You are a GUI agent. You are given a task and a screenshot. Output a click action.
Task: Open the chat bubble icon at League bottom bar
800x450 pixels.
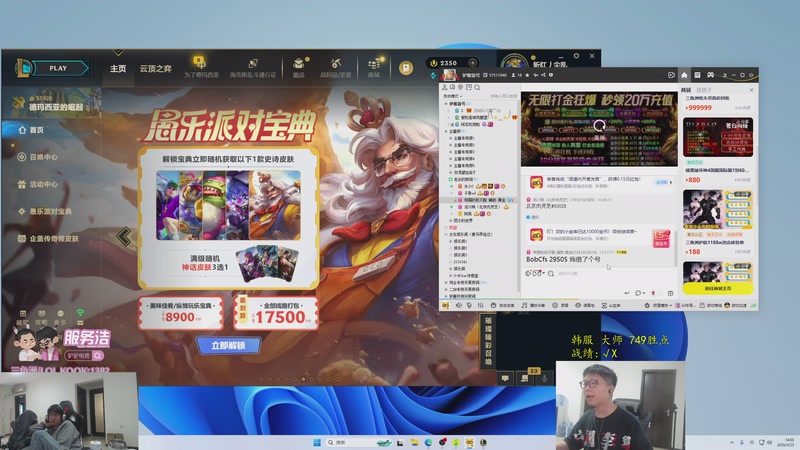pos(505,378)
